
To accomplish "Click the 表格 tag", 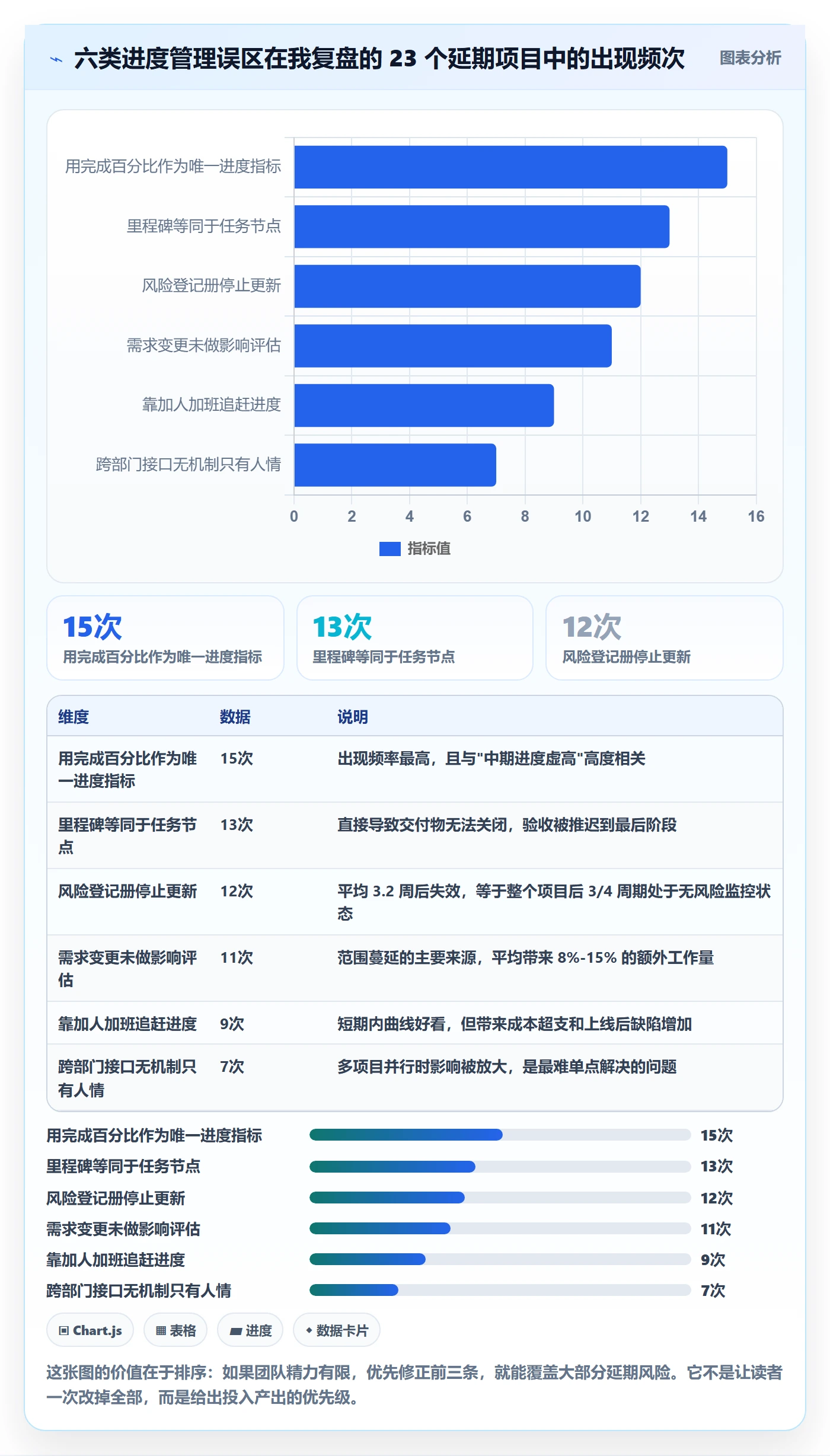I will [x=175, y=1330].
